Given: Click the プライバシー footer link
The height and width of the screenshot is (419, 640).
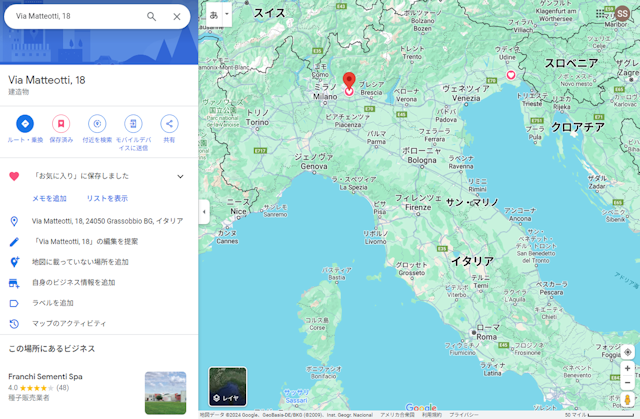Looking at the screenshot, I should (464, 415).
